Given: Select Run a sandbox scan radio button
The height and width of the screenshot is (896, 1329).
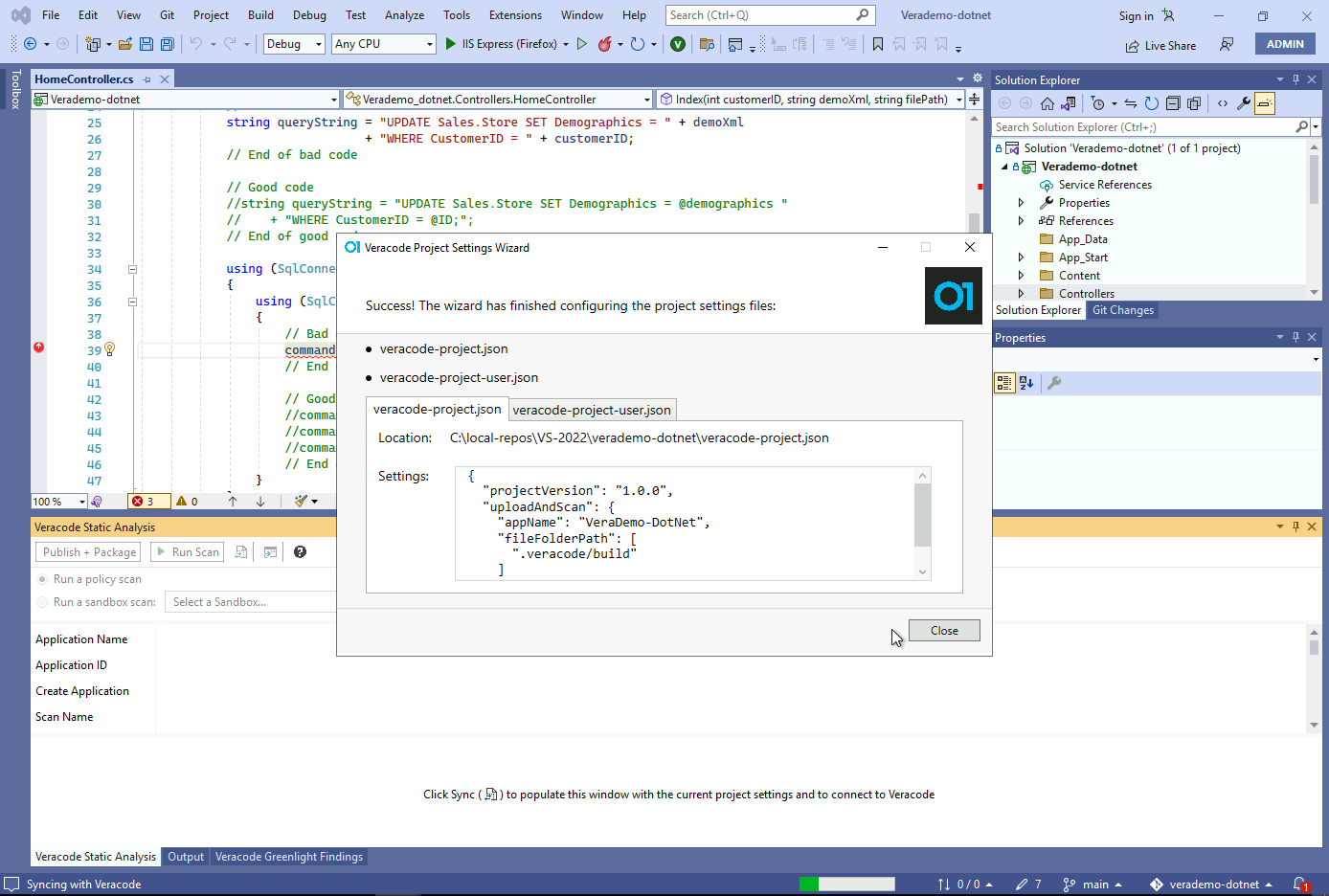Looking at the screenshot, I should [x=42, y=602].
